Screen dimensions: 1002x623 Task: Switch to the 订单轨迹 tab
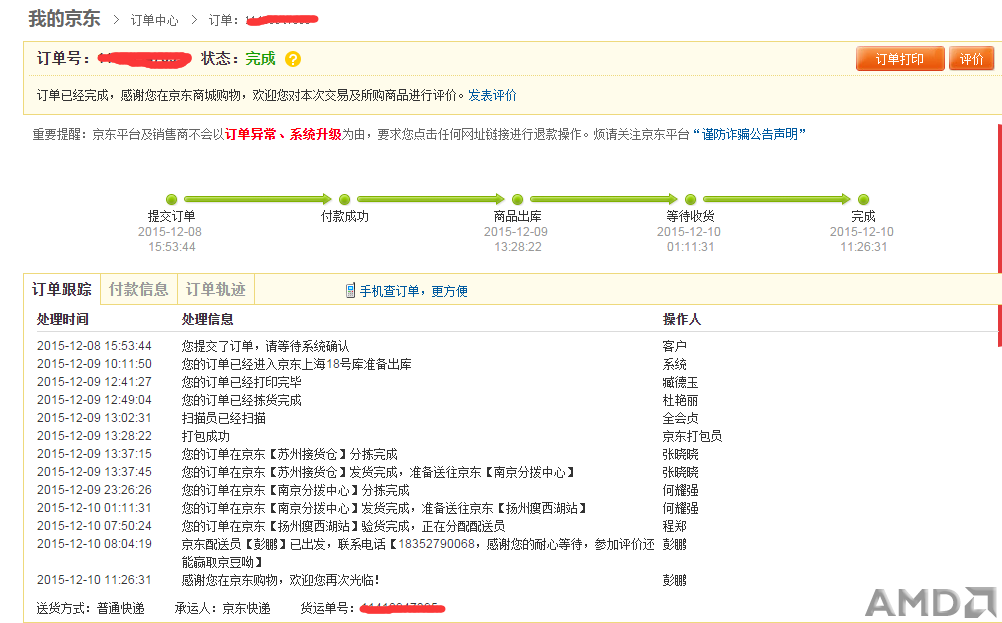pos(216,289)
